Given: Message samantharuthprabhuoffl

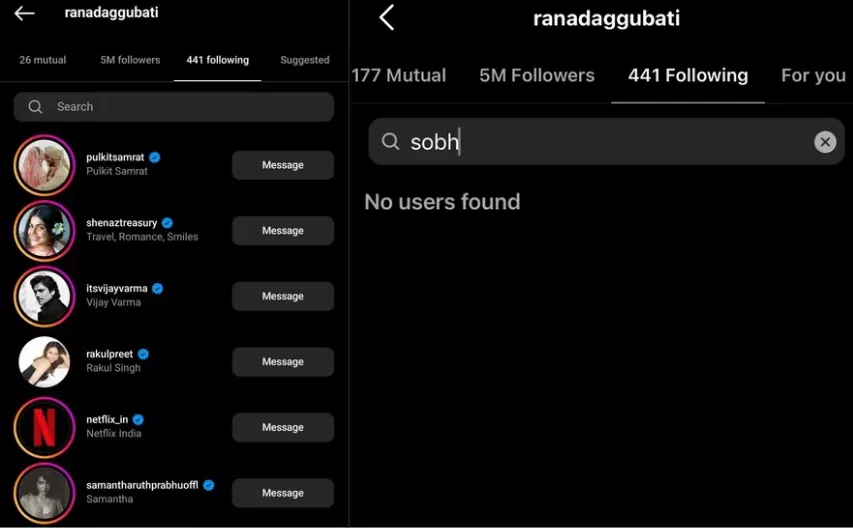Looking at the screenshot, I should coord(283,493).
